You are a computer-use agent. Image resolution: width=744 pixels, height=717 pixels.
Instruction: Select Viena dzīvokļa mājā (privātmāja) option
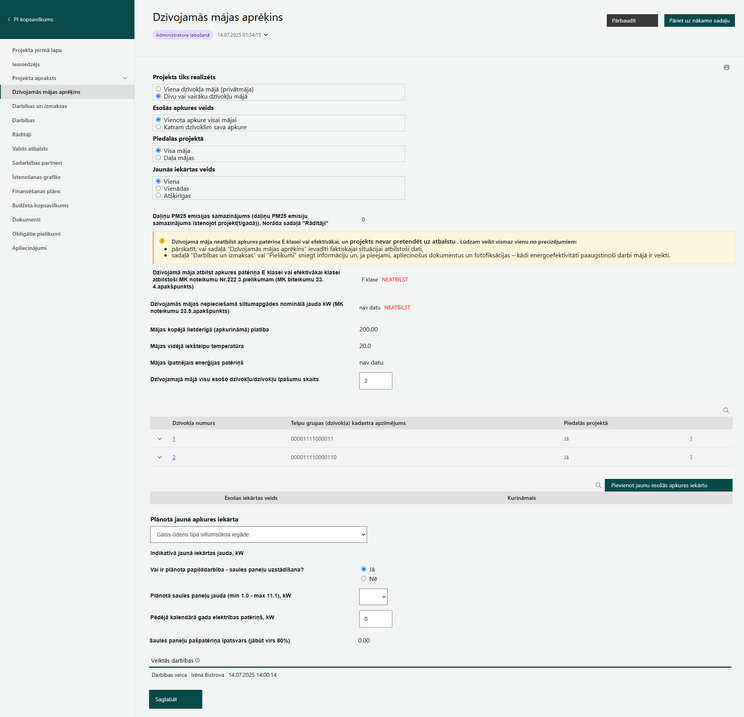coord(158,89)
